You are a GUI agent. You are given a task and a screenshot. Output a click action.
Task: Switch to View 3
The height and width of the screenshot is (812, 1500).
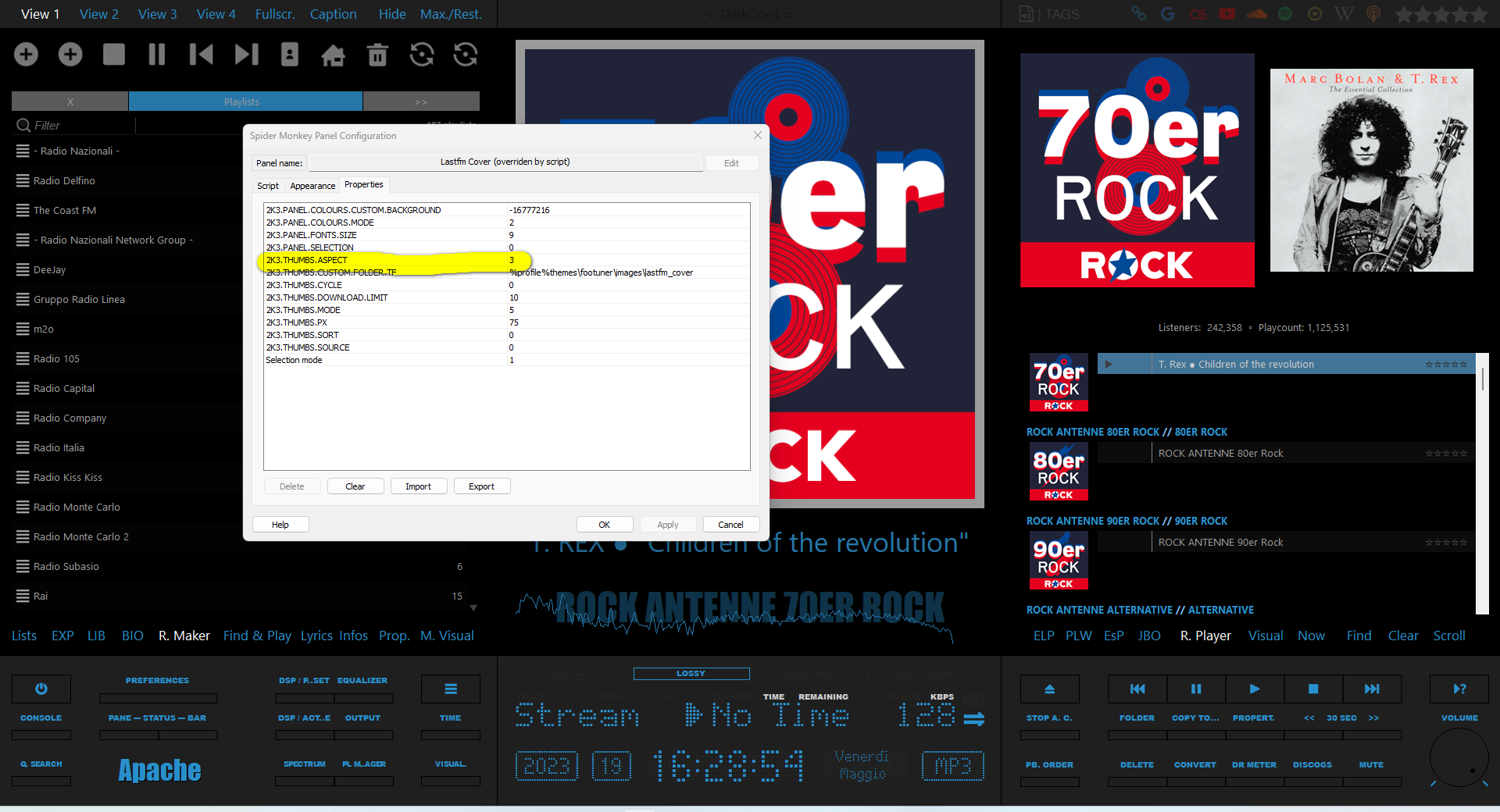pyautogui.click(x=157, y=14)
